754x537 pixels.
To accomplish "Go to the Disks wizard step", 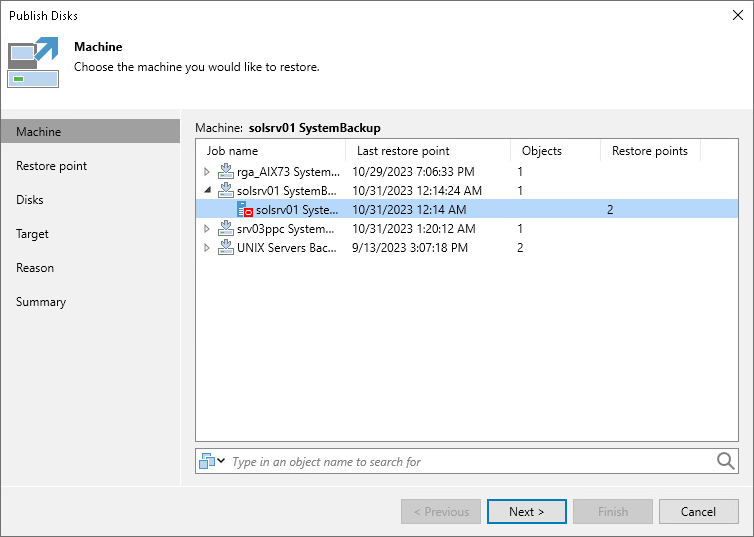I will pyautogui.click(x=30, y=200).
